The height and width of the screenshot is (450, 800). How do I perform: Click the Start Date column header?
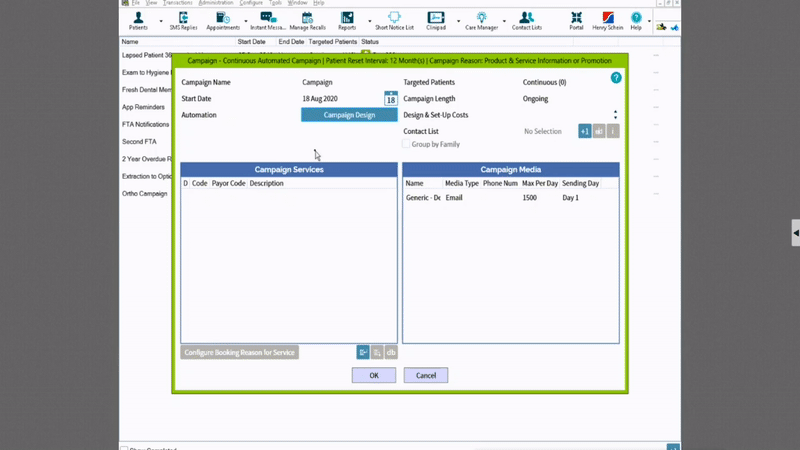(252, 42)
